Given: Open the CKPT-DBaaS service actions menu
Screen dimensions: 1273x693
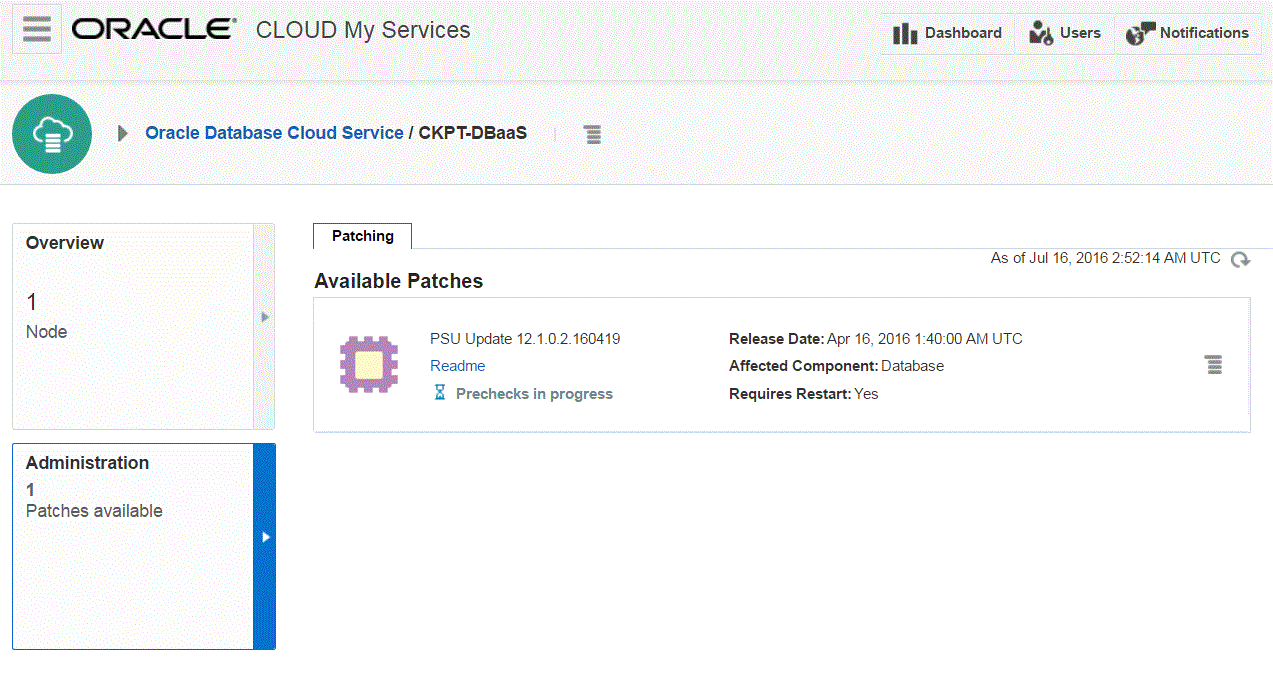Looking at the screenshot, I should pos(593,134).
